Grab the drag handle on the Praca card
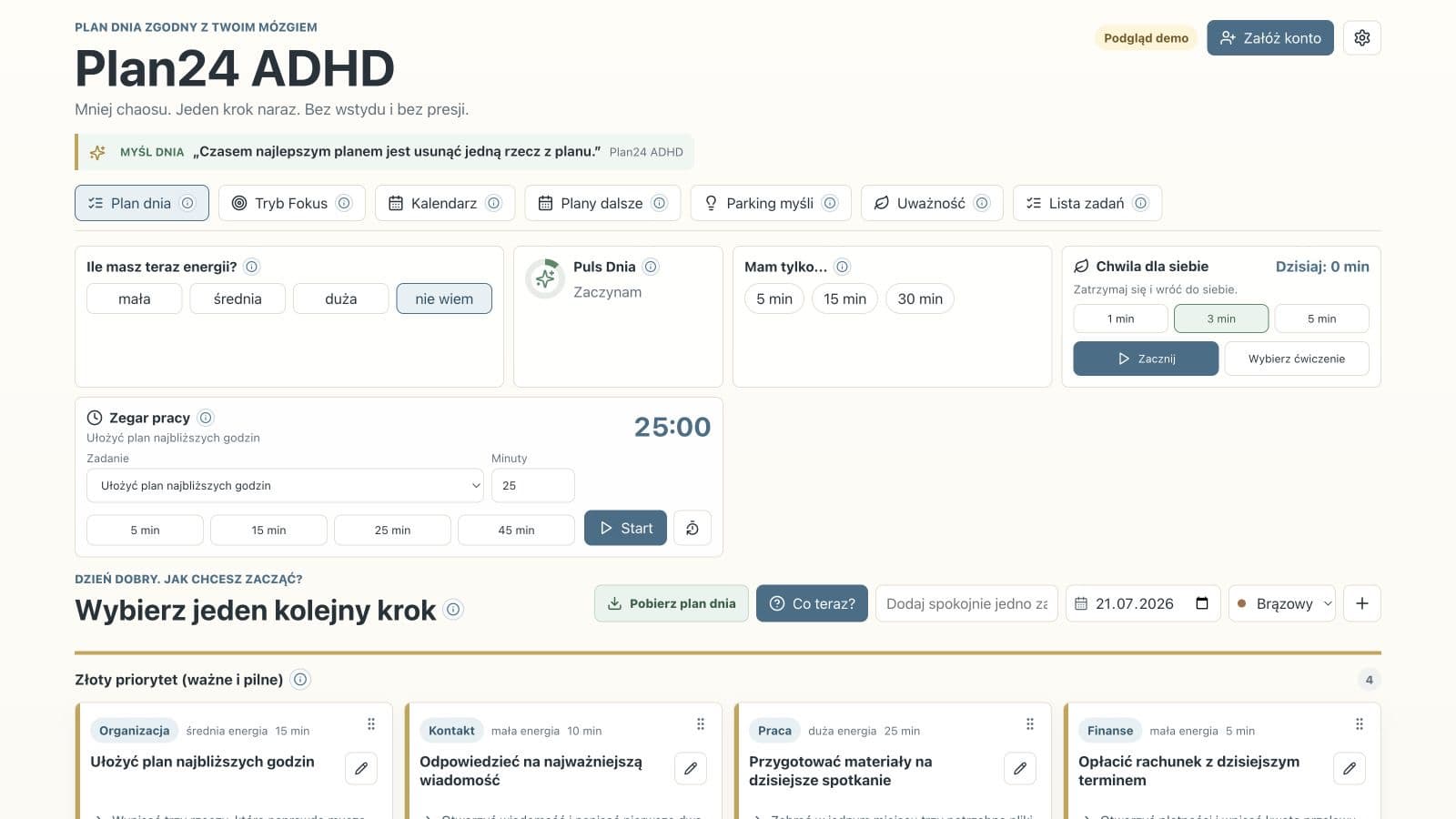This screenshot has height=819, width=1456. point(1030,724)
